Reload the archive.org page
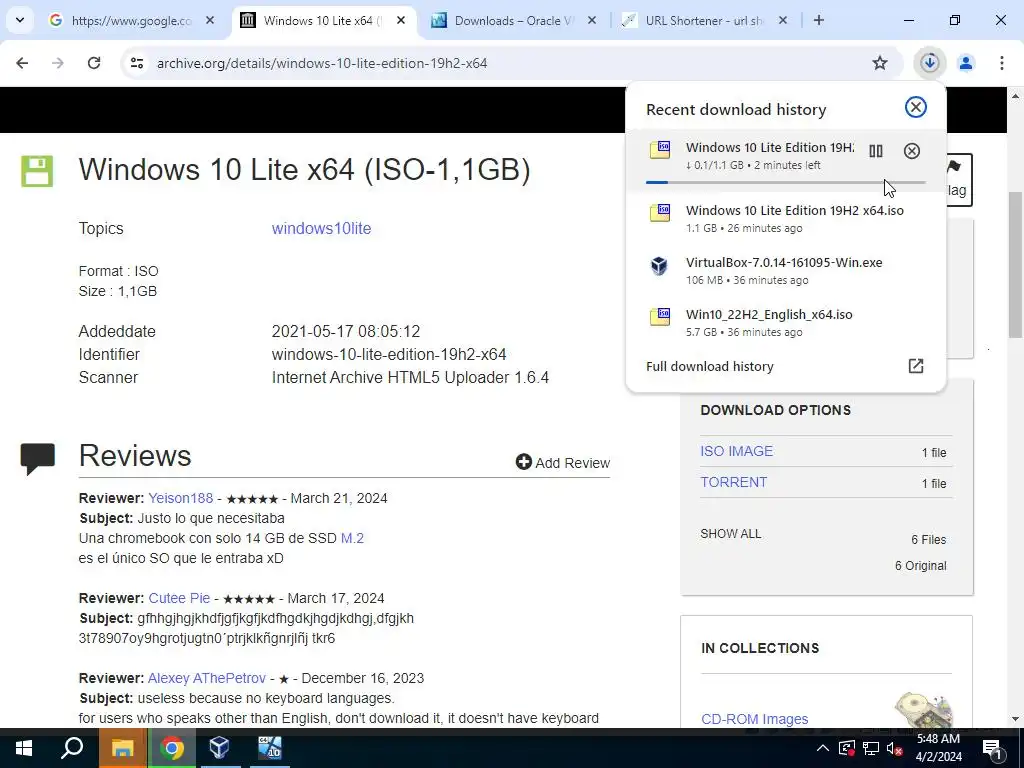This screenshot has height=768, width=1024. [94, 63]
